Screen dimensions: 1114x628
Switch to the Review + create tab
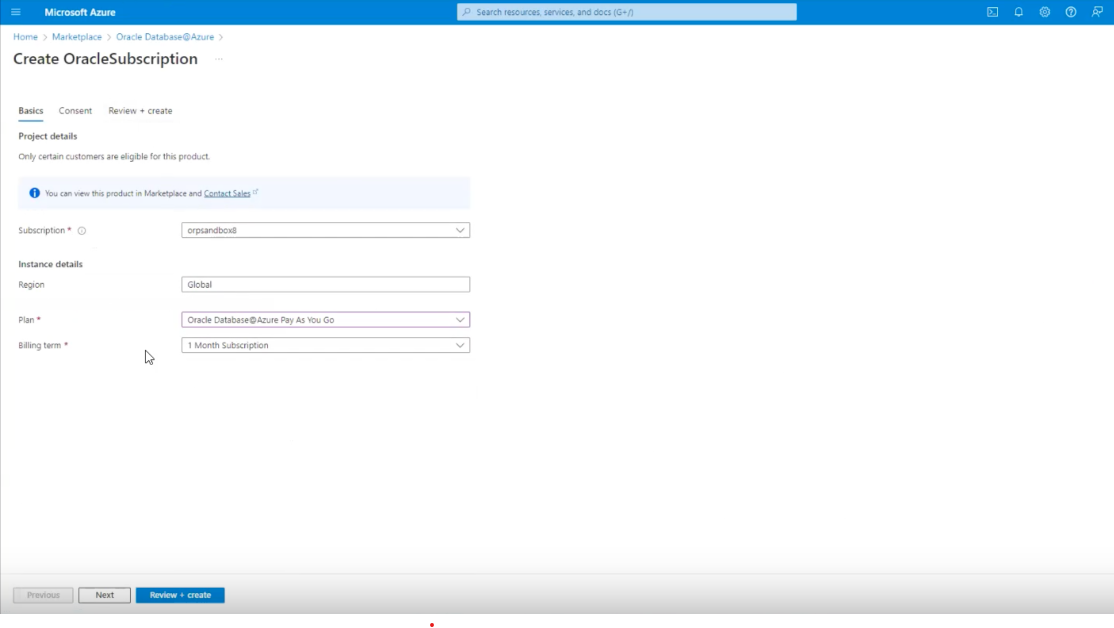click(x=140, y=110)
